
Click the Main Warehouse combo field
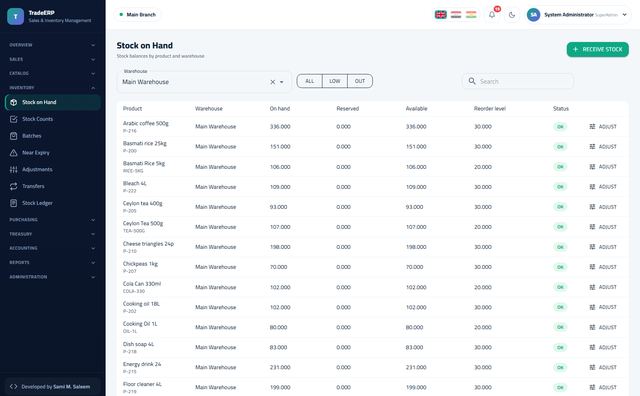coord(204,82)
